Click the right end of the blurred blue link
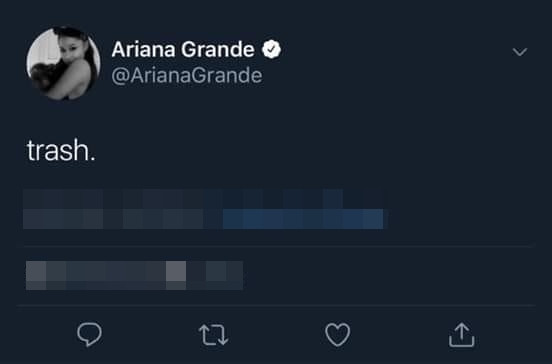 (373, 219)
